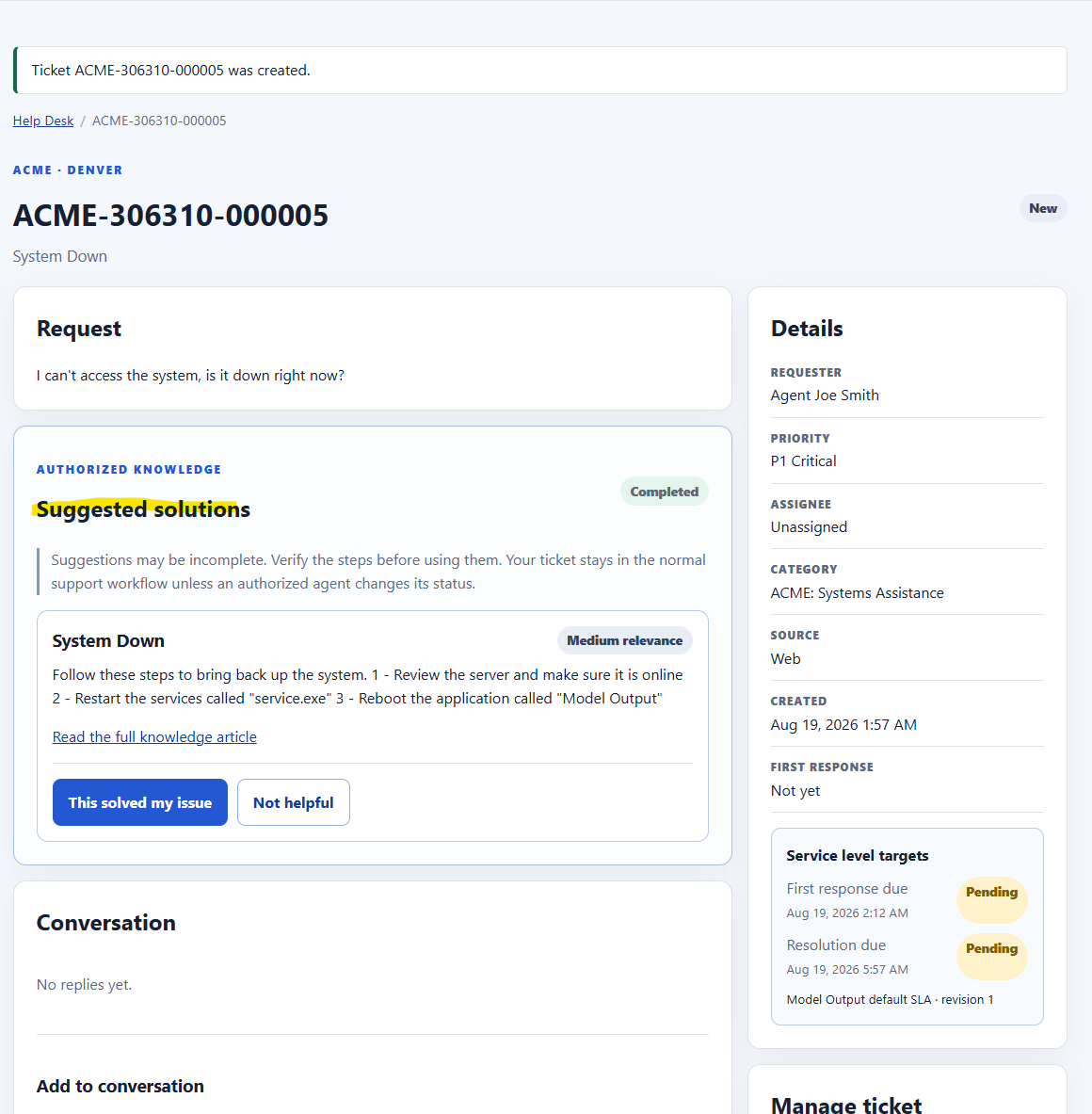Select the Medium relevance badge
The height and width of the screenshot is (1114, 1092).
[624, 640]
